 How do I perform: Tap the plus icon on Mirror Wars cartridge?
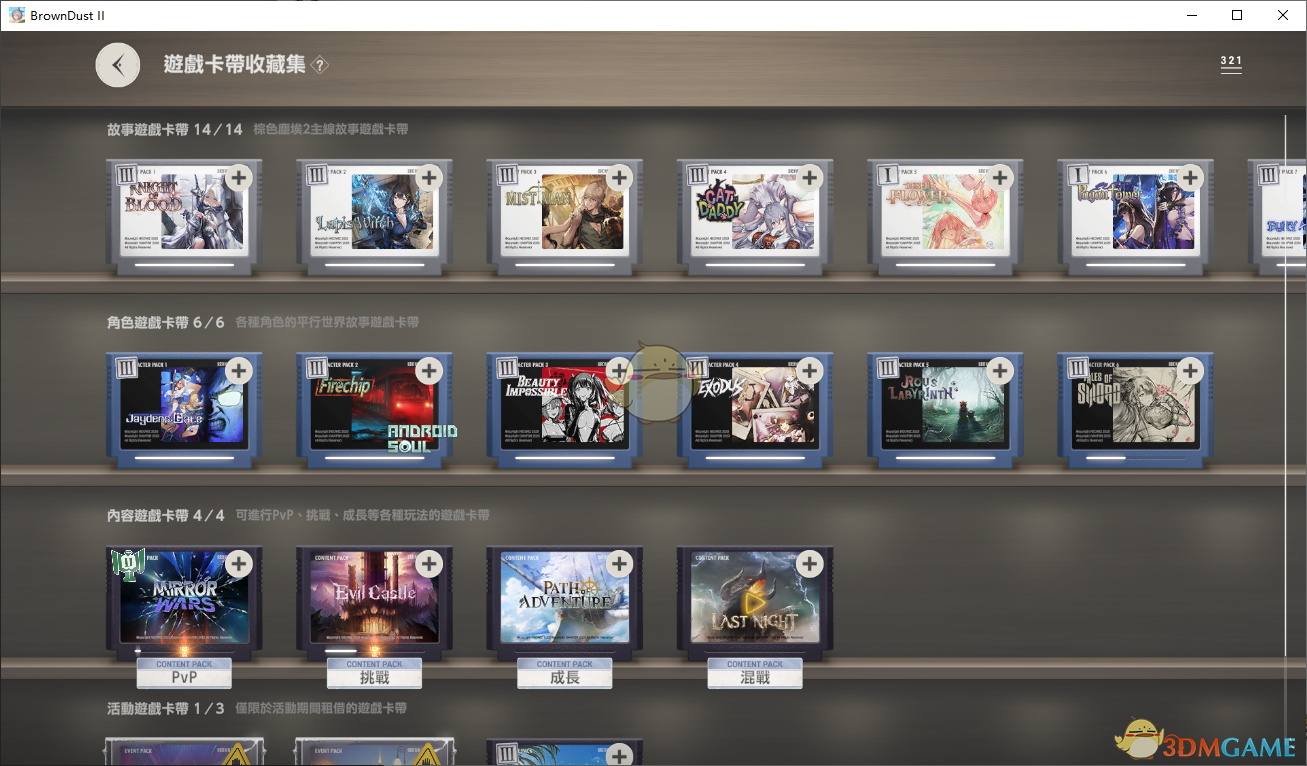[239, 564]
